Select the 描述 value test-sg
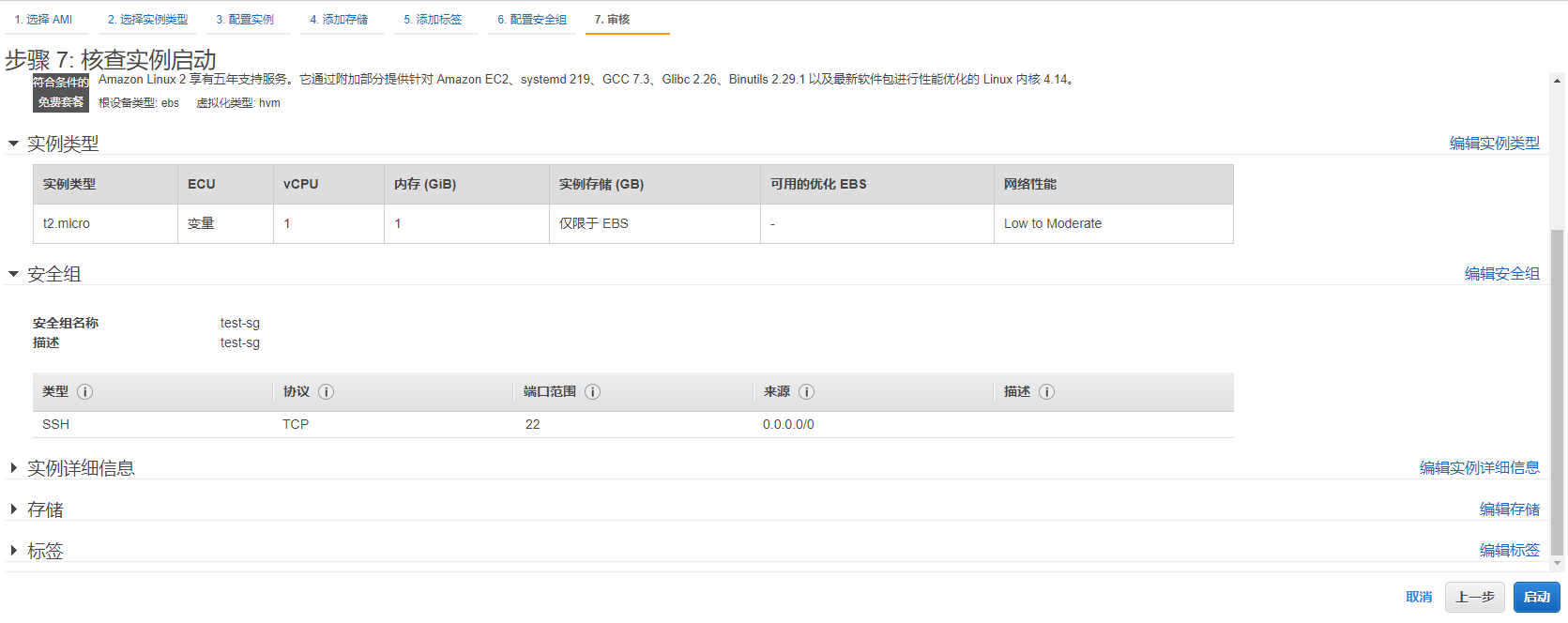 pyautogui.click(x=240, y=342)
